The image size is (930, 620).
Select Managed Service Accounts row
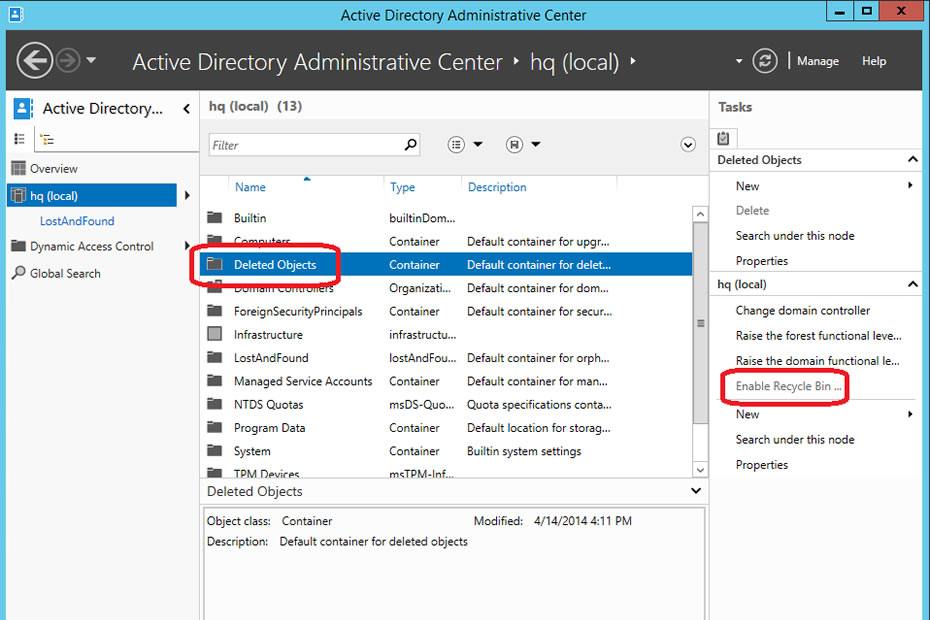pyautogui.click(x=446, y=381)
